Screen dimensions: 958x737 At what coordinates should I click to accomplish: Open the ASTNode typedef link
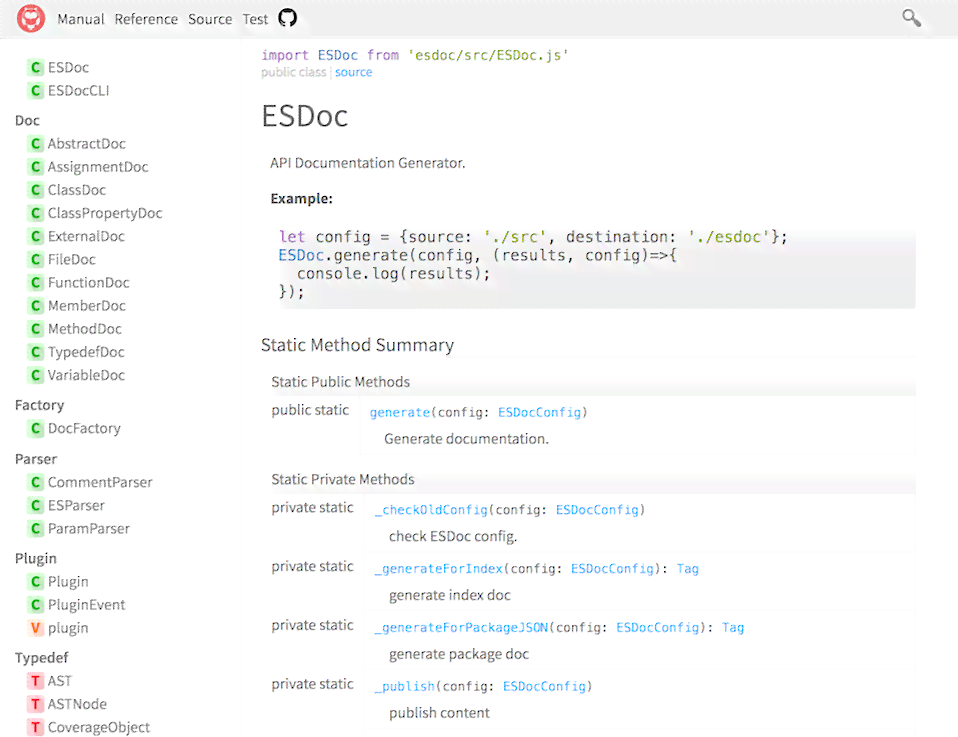pos(77,704)
